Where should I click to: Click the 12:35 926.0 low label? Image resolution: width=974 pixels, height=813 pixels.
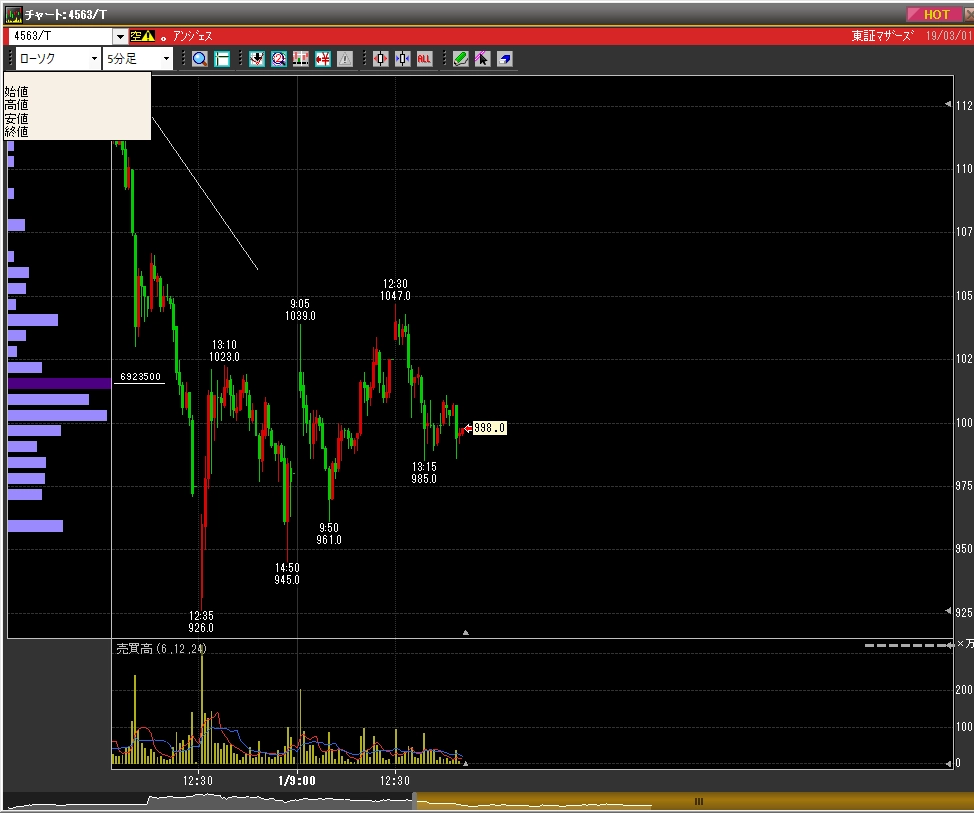(201, 622)
